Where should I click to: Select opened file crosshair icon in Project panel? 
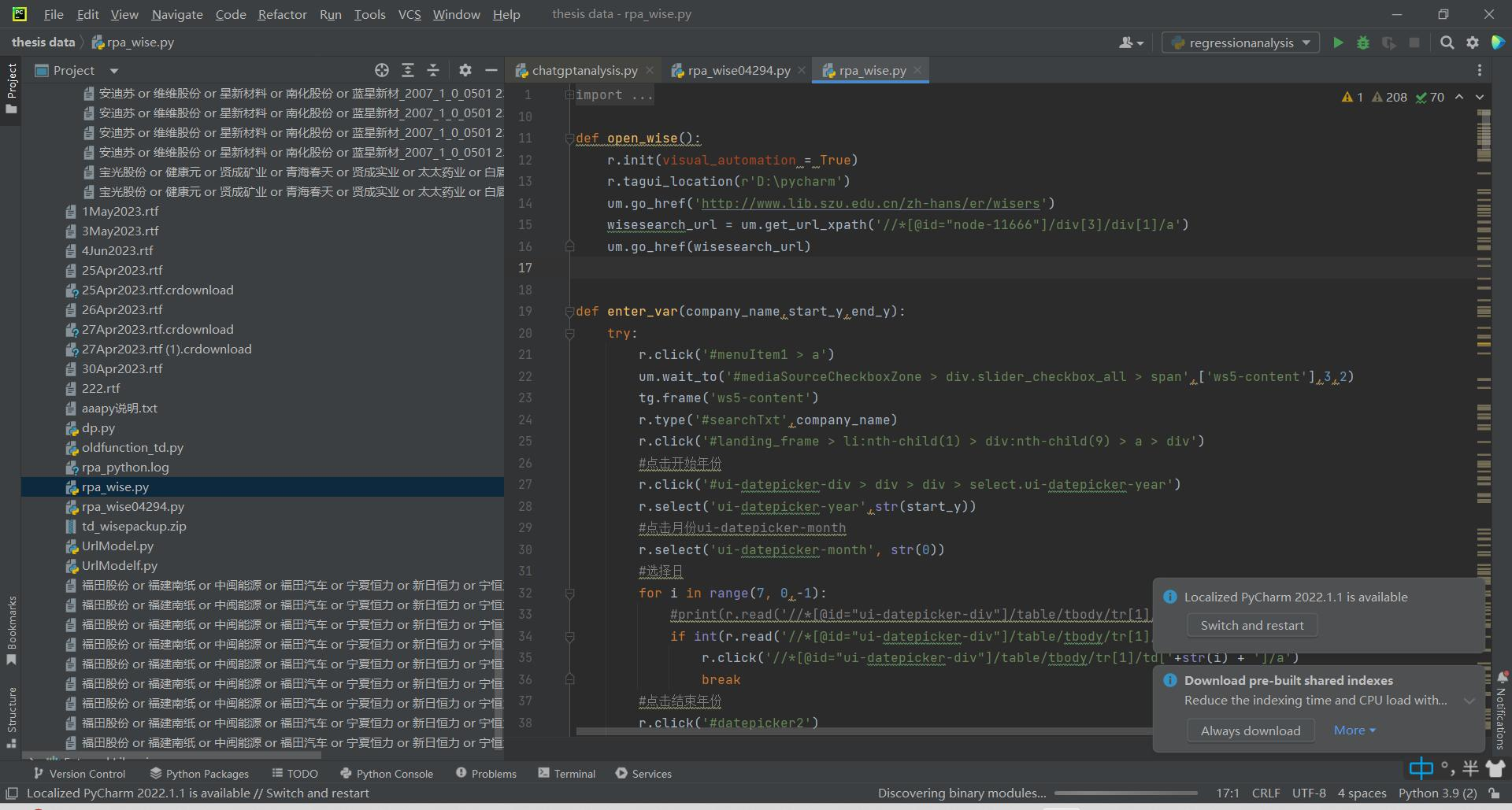click(382, 70)
